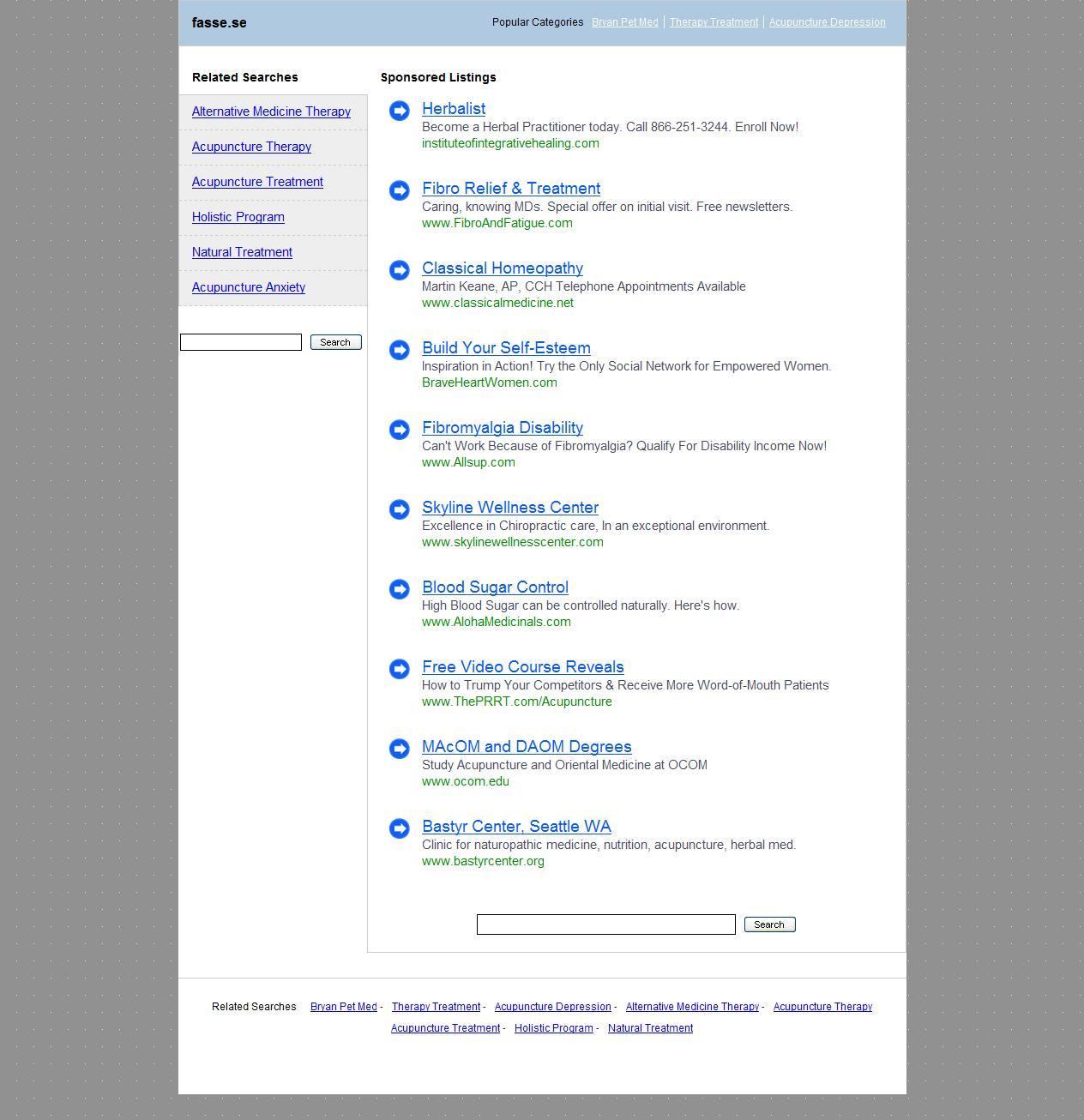The image size is (1084, 1120).
Task: Click the sidebar Search button
Action: pos(335,342)
